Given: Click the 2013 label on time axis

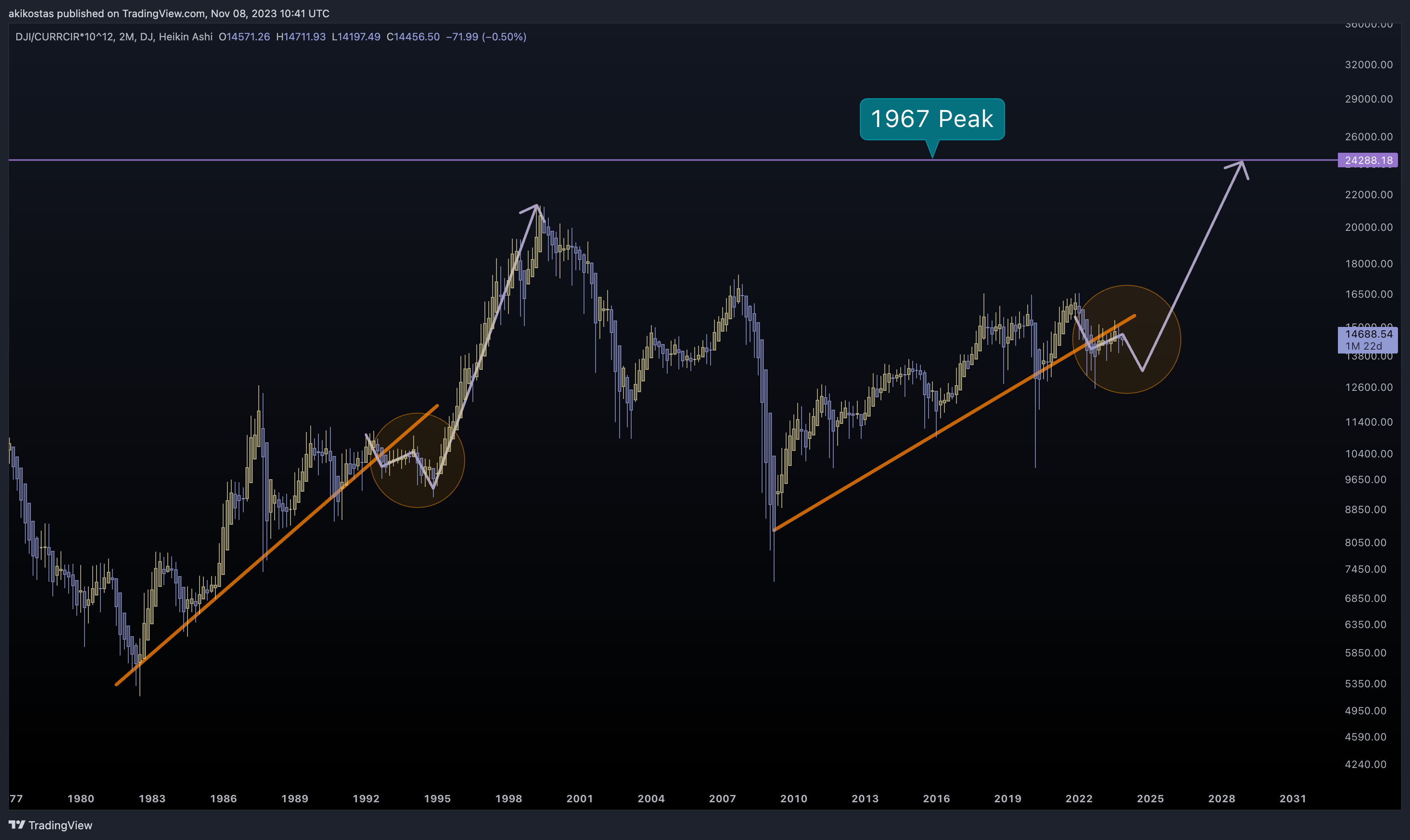Looking at the screenshot, I should tap(865, 799).
